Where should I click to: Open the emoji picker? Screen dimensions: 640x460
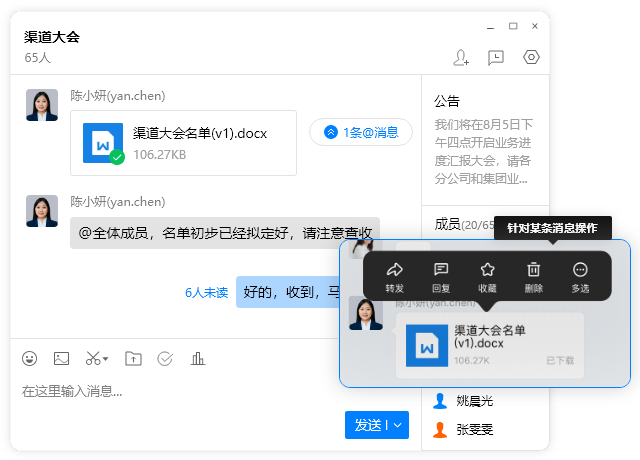pyautogui.click(x=29, y=359)
